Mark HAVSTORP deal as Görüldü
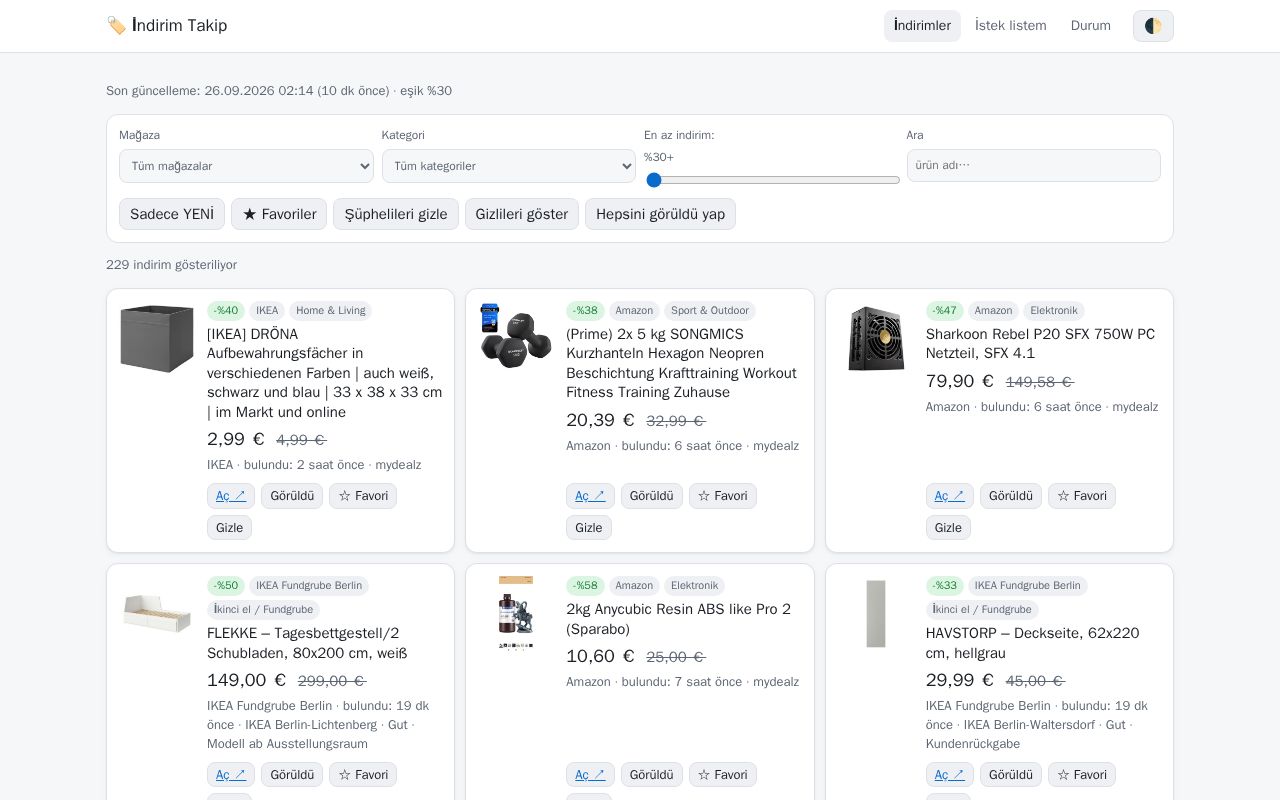The height and width of the screenshot is (800, 1280). [x=1011, y=775]
